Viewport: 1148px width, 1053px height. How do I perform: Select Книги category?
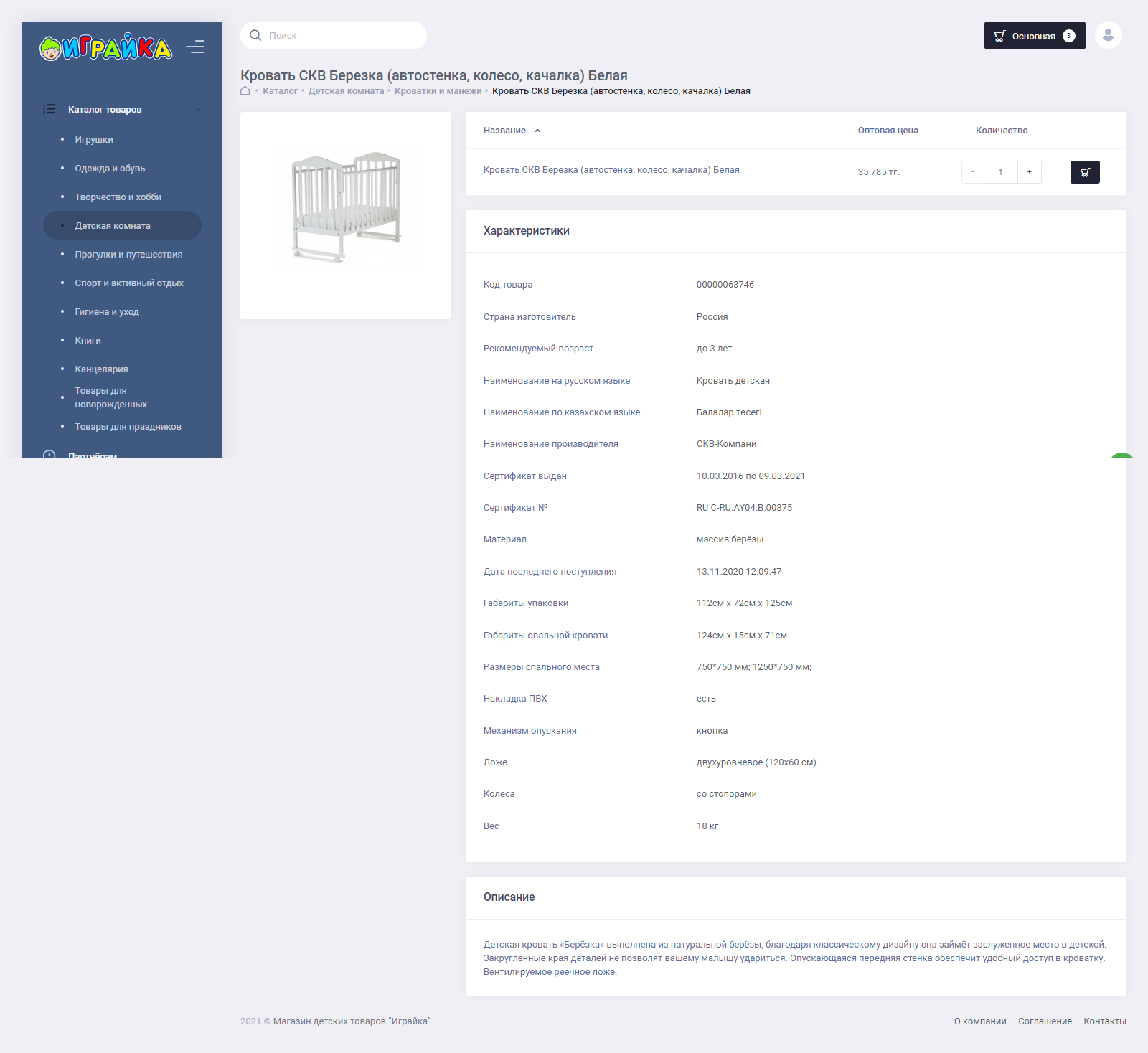pos(88,341)
